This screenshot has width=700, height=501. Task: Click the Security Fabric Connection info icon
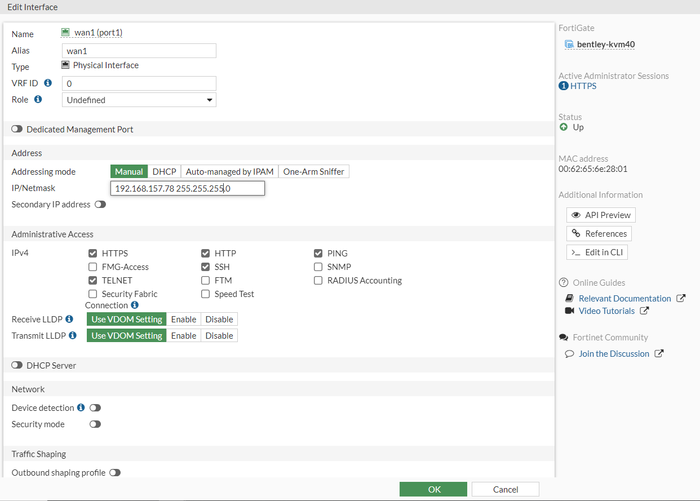click(134, 305)
